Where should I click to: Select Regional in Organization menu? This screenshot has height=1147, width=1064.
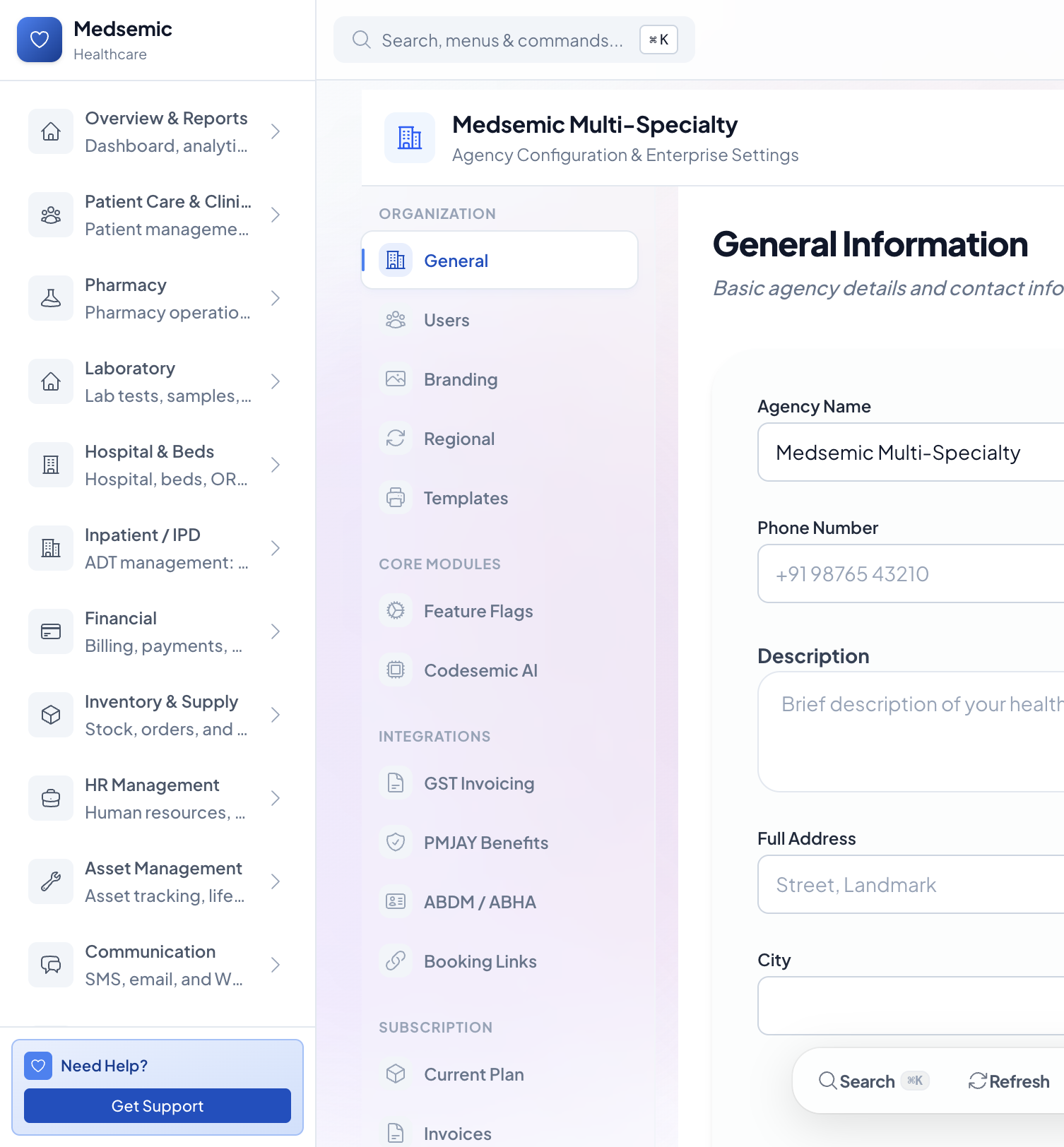click(459, 439)
